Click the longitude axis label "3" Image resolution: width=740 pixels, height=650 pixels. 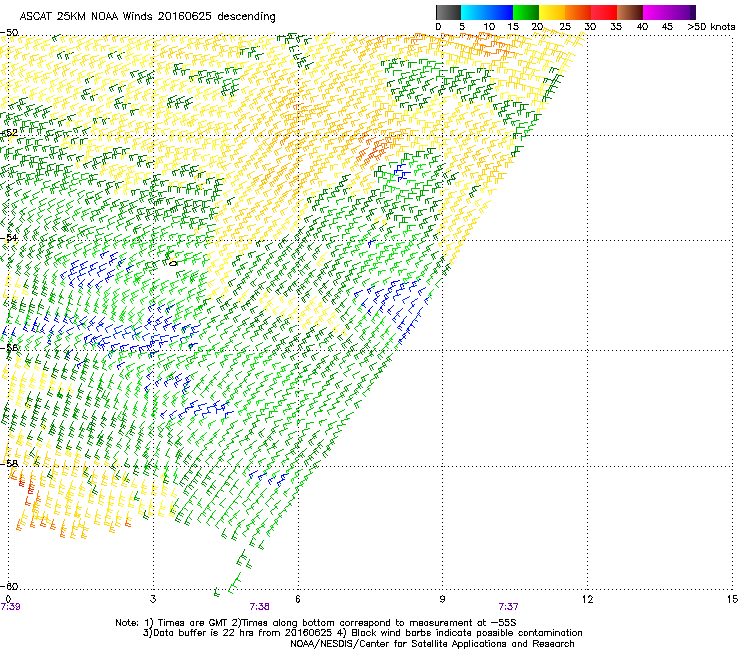click(x=153, y=599)
